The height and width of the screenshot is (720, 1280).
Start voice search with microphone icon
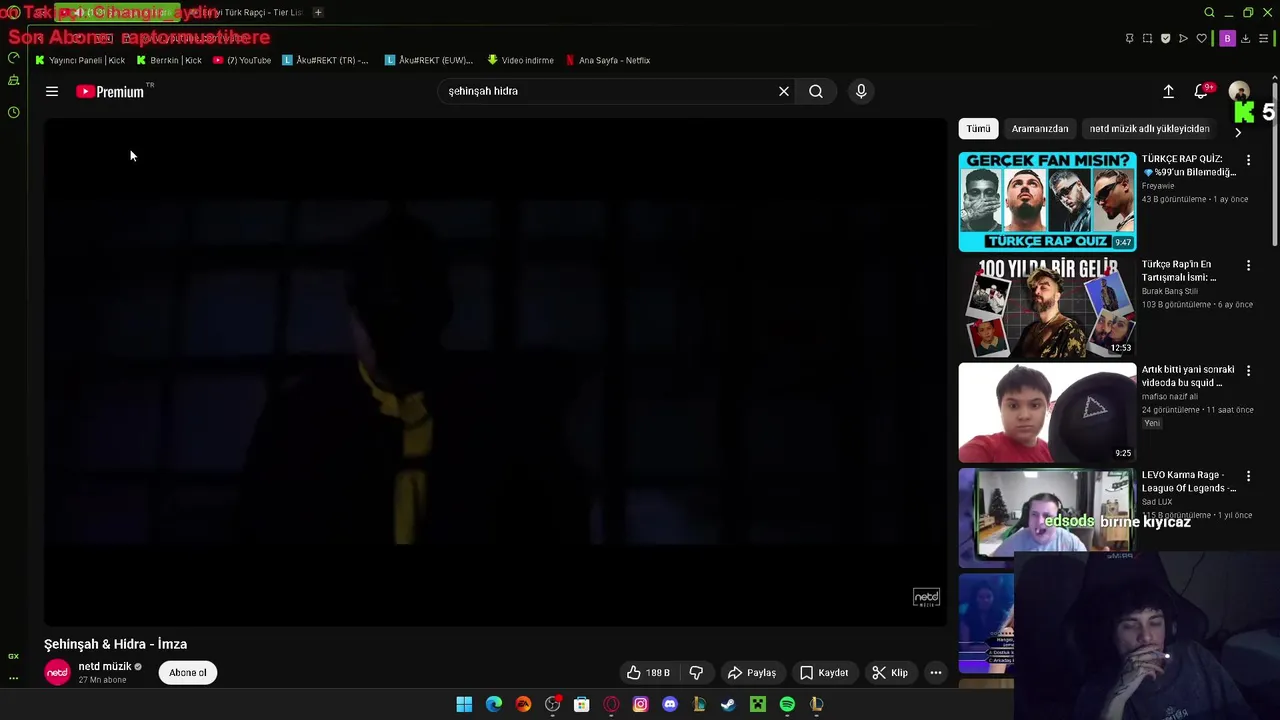(x=861, y=91)
